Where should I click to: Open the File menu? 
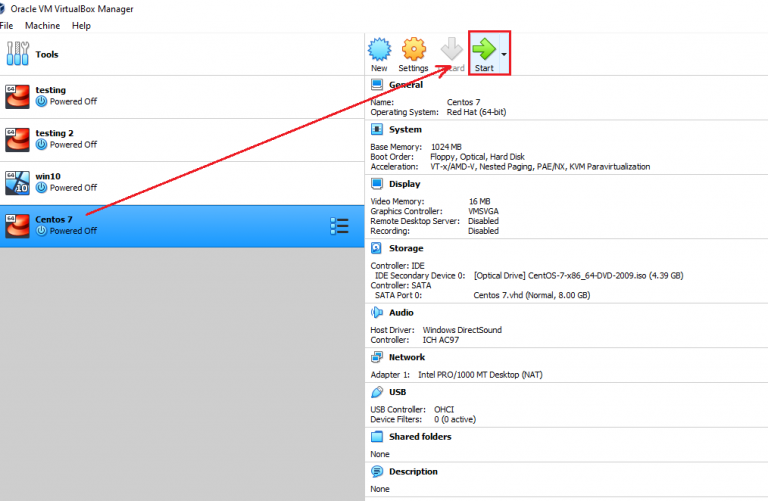6,25
